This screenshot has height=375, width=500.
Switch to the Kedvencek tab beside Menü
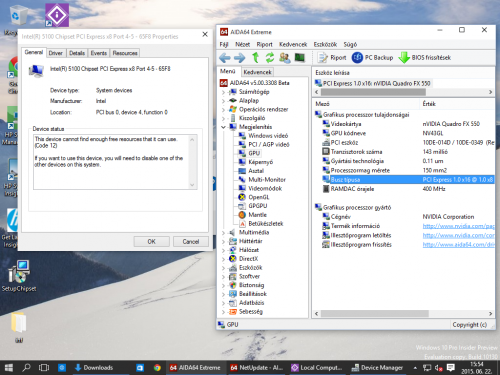(x=257, y=72)
